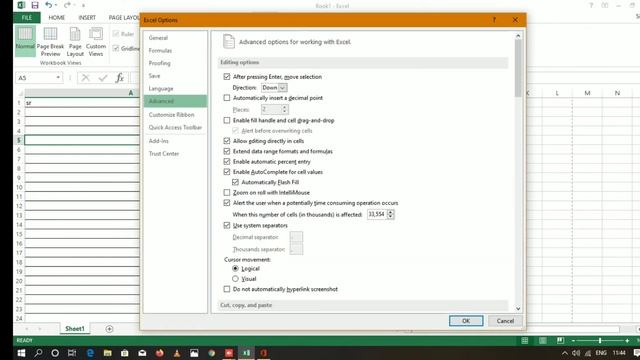This screenshot has height=360, width=640.
Task: Open the Add-Ins options category
Action: click(158, 140)
